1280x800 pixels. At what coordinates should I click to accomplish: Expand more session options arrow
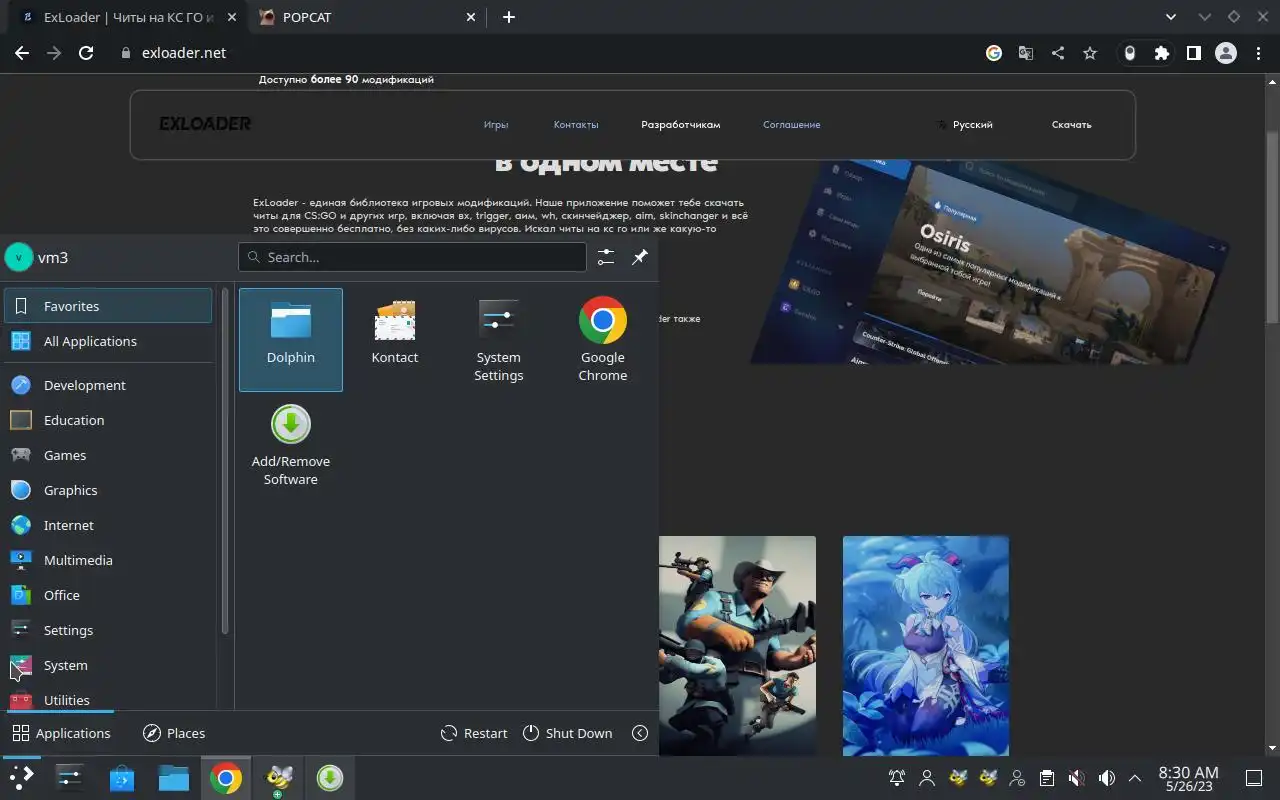[640, 733]
